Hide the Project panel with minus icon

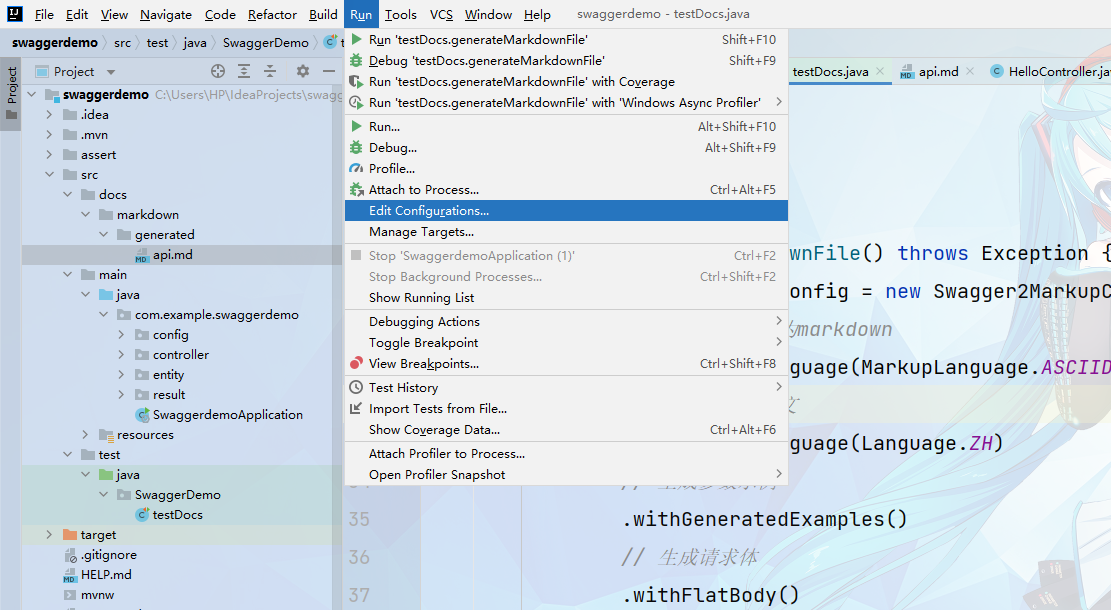coord(329,71)
